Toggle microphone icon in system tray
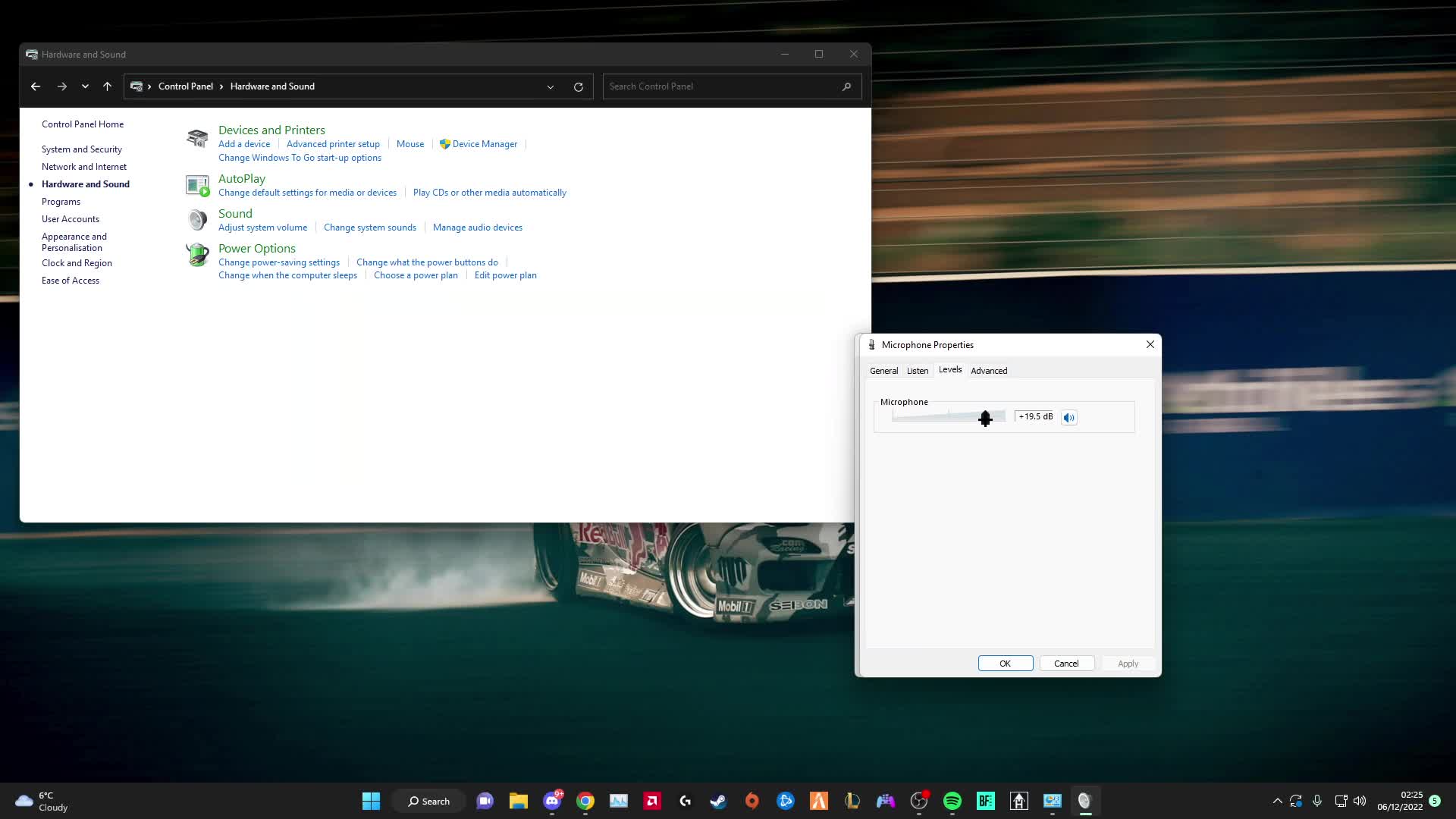1456x819 pixels. pyautogui.click(x=1317, y=801)
